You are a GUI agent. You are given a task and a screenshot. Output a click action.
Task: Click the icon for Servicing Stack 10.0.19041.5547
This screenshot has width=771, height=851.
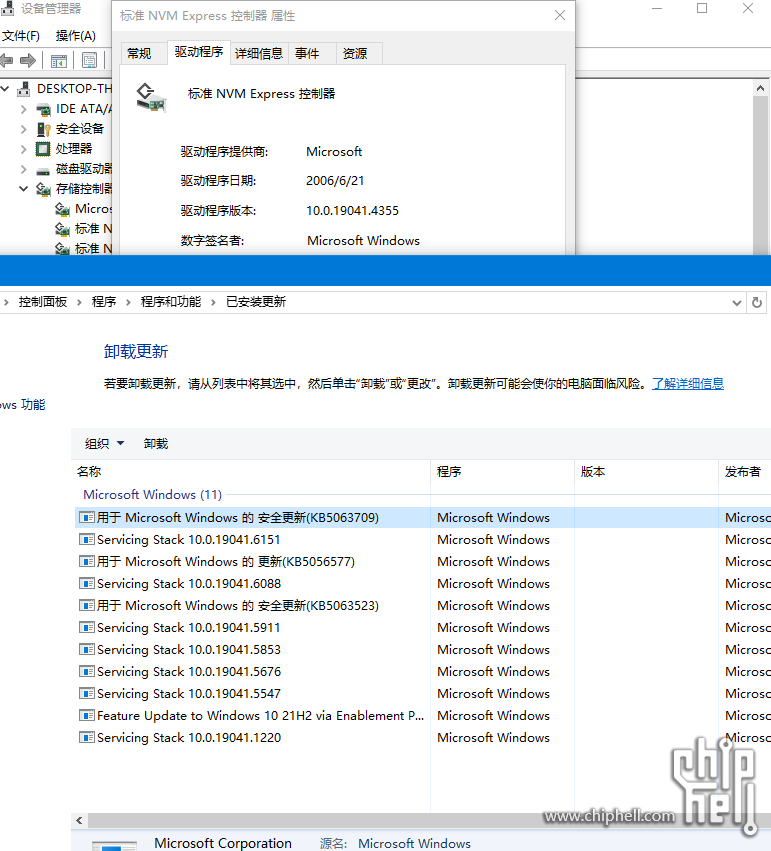tap(86, 694)
